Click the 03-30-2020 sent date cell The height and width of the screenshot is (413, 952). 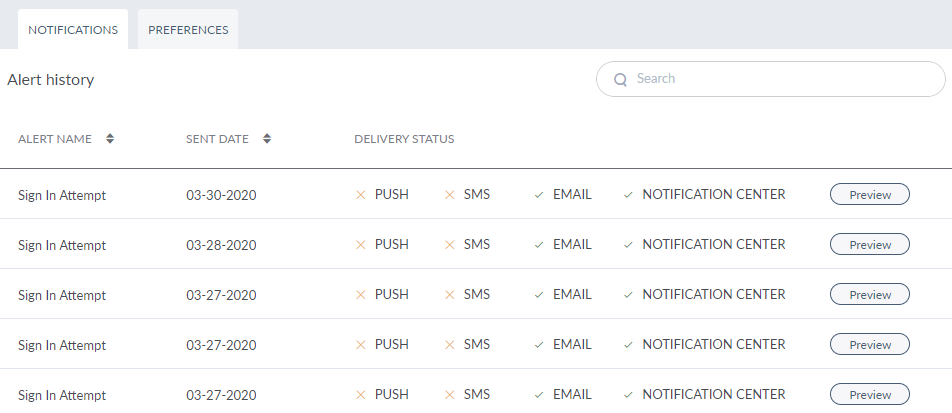tap(221, 195)
